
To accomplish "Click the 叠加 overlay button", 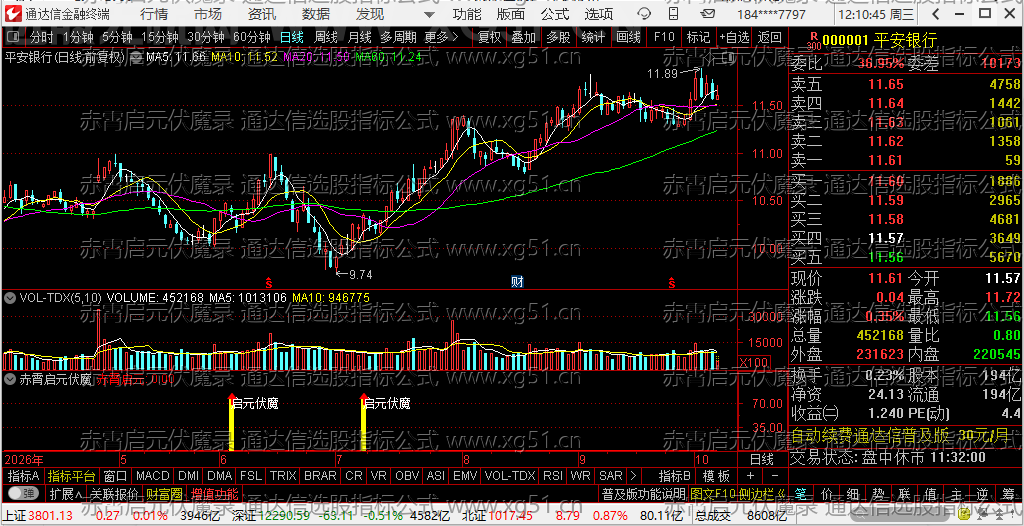I will tap(523, 37).
